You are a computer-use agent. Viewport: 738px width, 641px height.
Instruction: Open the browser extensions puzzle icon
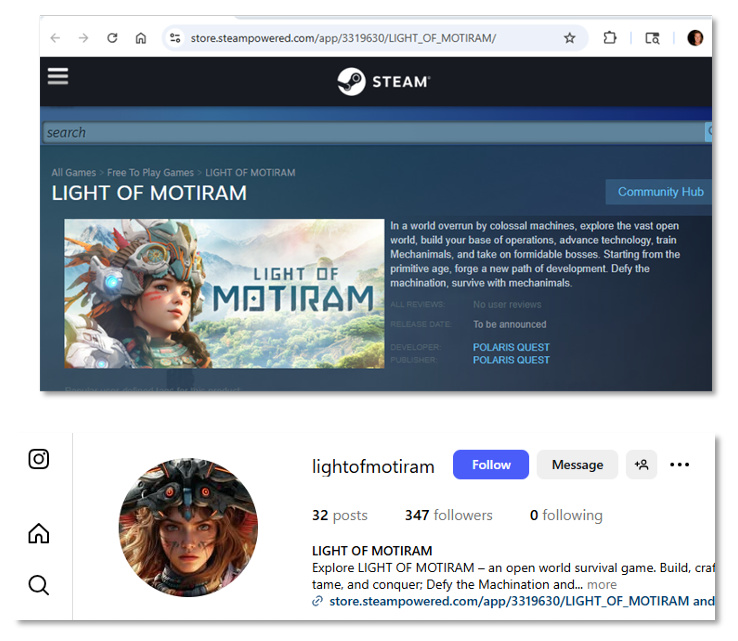click(610, 38)
